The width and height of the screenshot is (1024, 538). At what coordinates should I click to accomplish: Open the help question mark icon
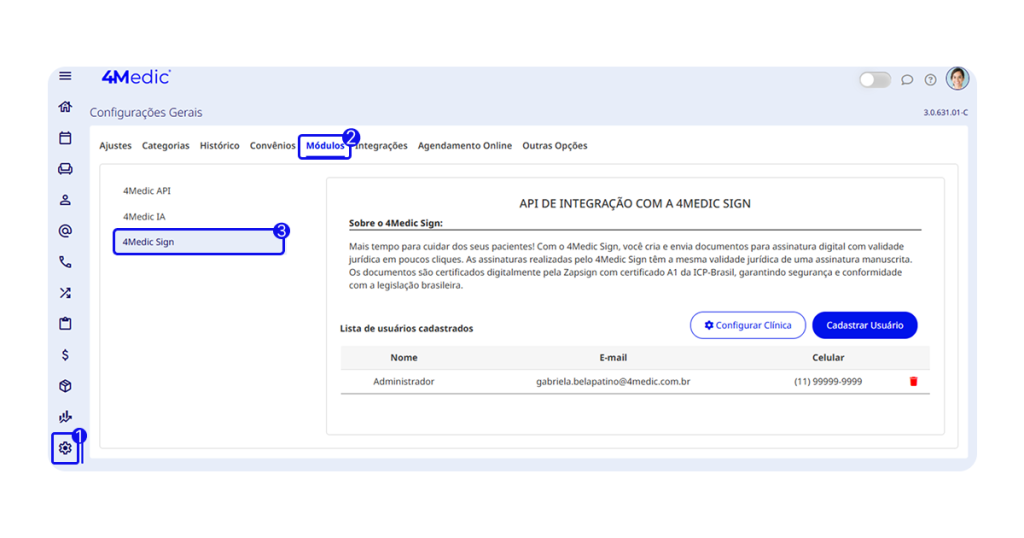931,80
